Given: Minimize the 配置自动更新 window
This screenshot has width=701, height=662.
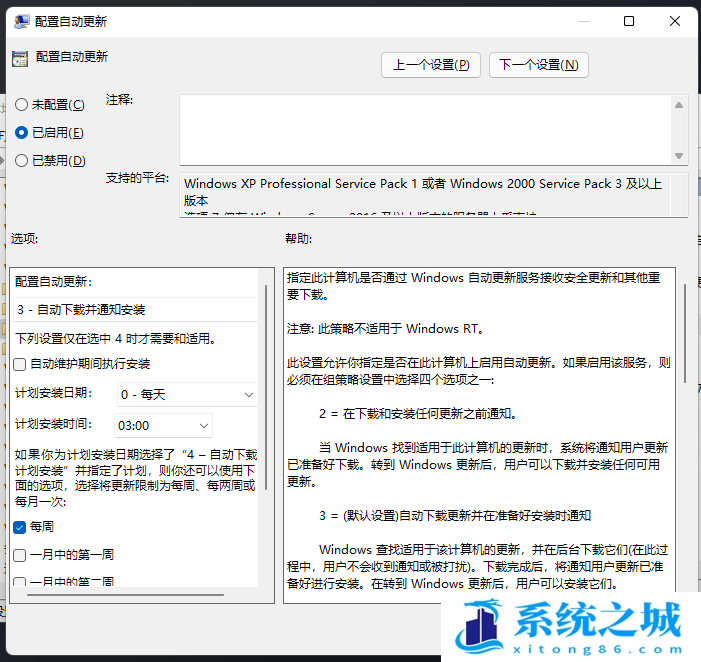Looking at the screenshot, I should point(583,21).
